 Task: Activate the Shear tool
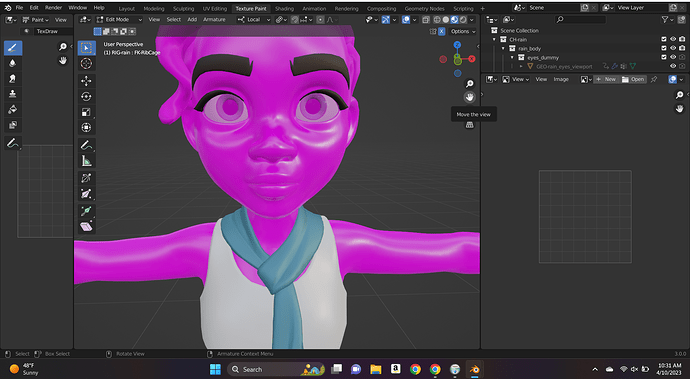(x=86, y=227)
